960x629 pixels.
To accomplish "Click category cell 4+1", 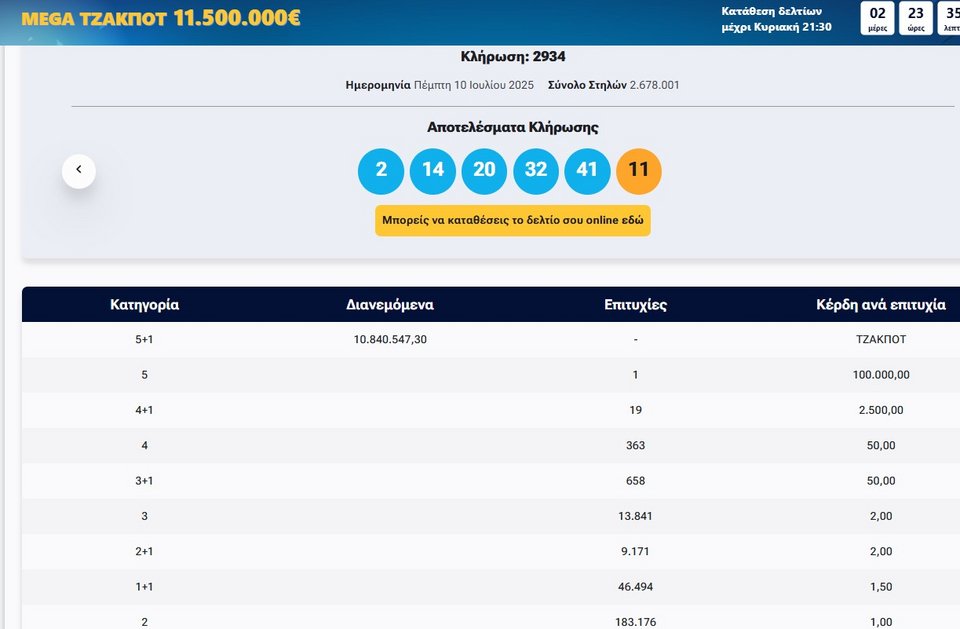I will pos(144,410).
